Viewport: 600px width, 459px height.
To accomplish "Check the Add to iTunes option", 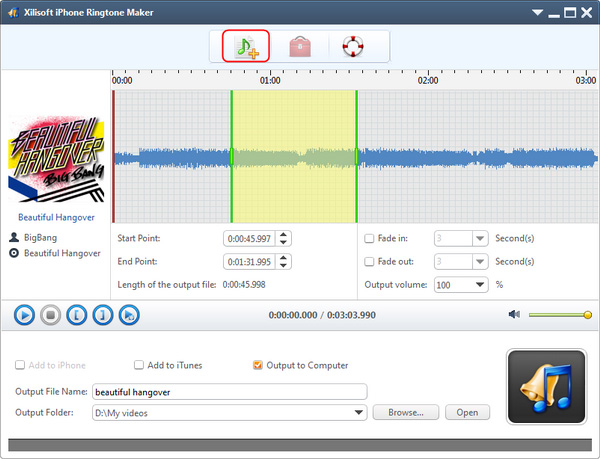I will coord(140,365).
